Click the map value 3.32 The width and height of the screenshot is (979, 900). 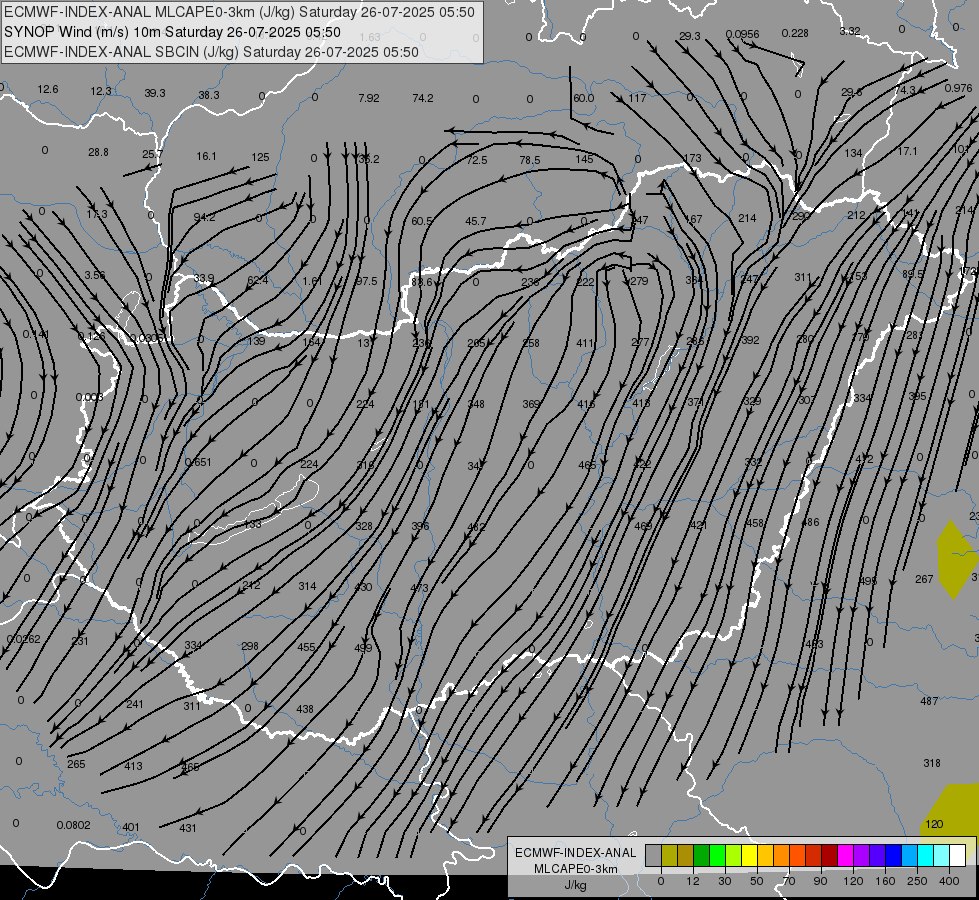coord(850,31)
